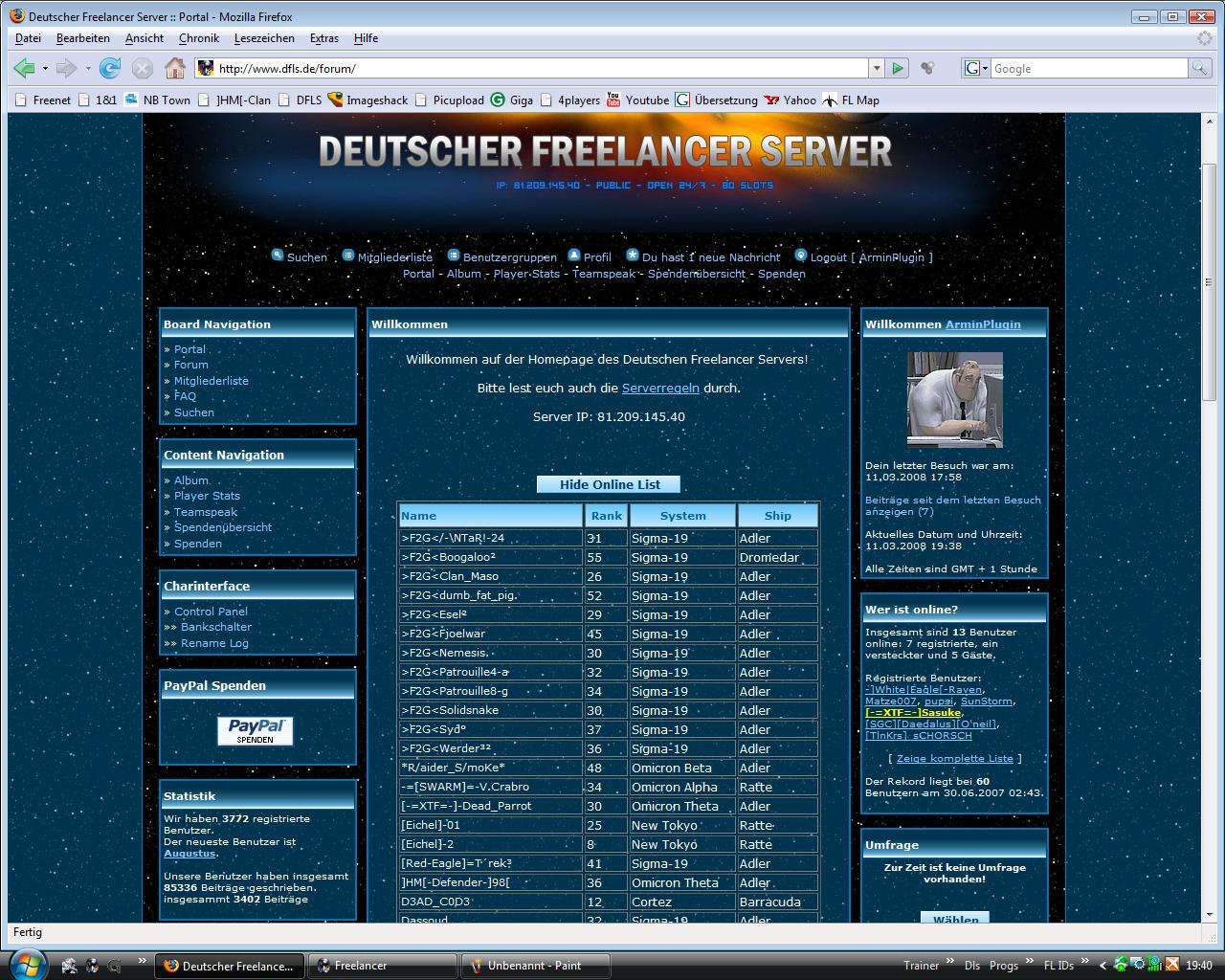This screenshot has width=1225, height=980.
Task: Open the Extras menu
Action: 323,38
